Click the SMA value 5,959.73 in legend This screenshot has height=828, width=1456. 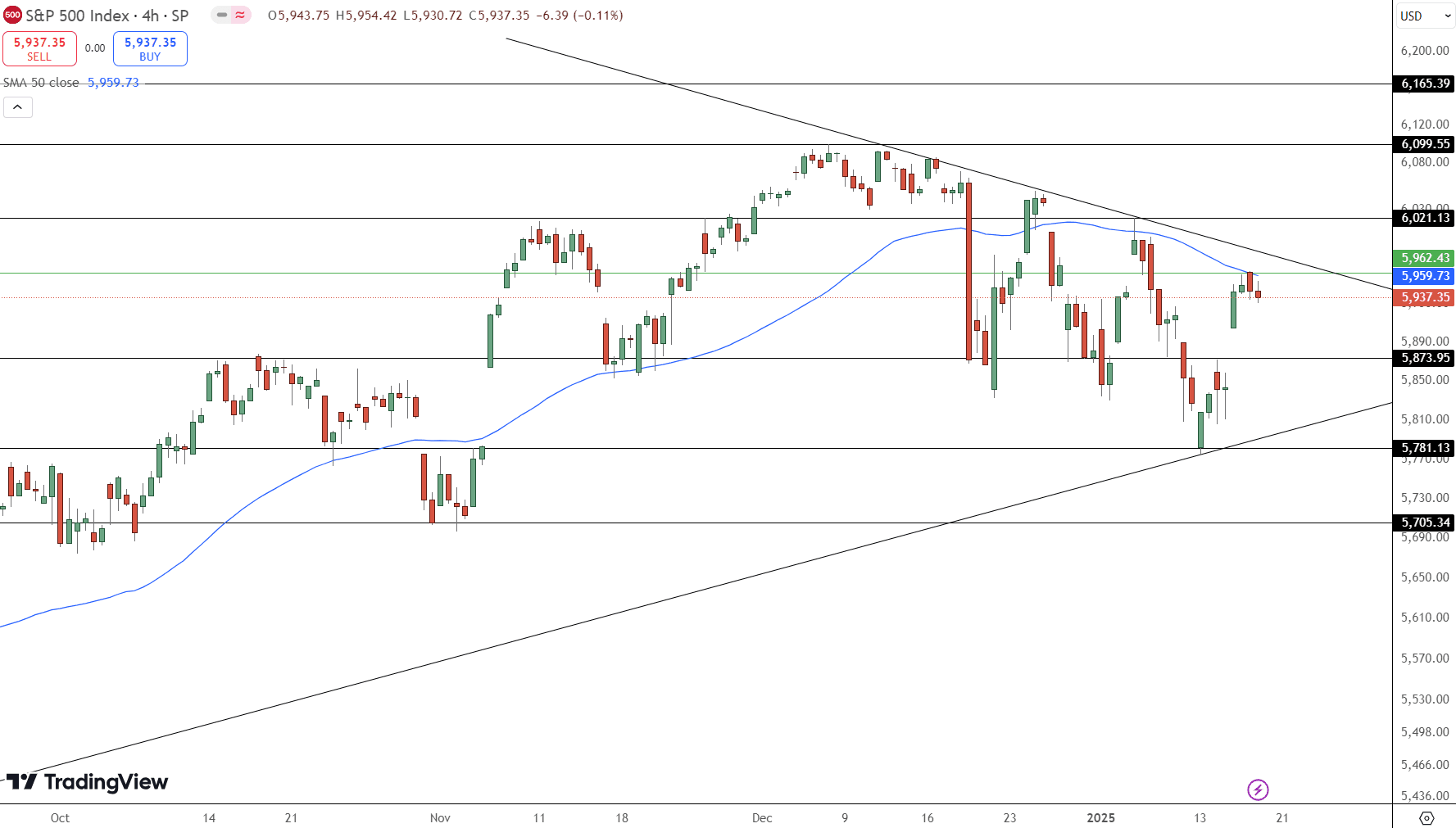click(113, 83)
